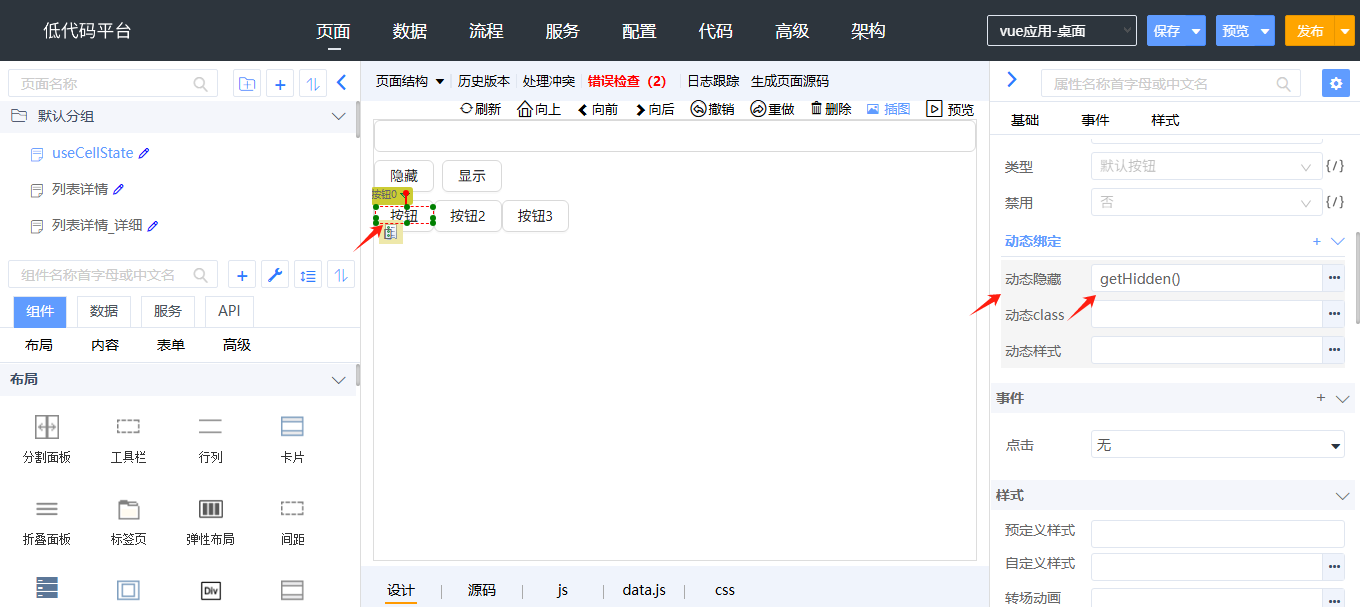This screenshot has height=607, width=1360.
Task: Open the 禁用 dropdown showing 否
Action: point(1205,202)
